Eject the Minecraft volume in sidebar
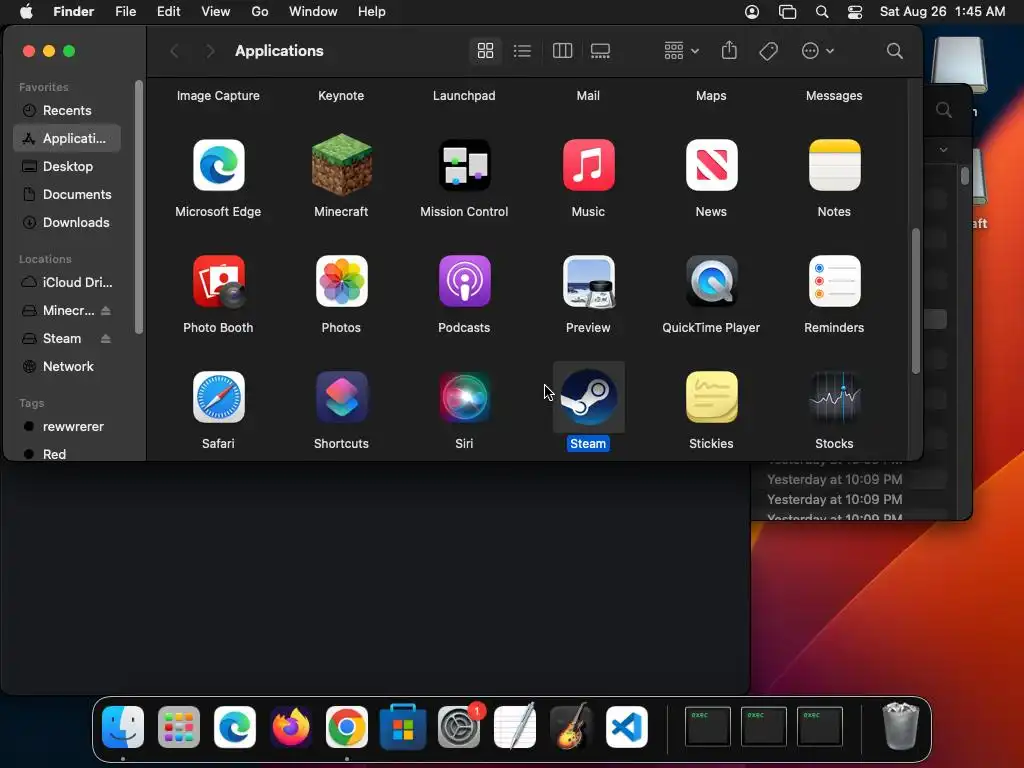Viewport: 1024px width, 768px height. click(106, 311)
